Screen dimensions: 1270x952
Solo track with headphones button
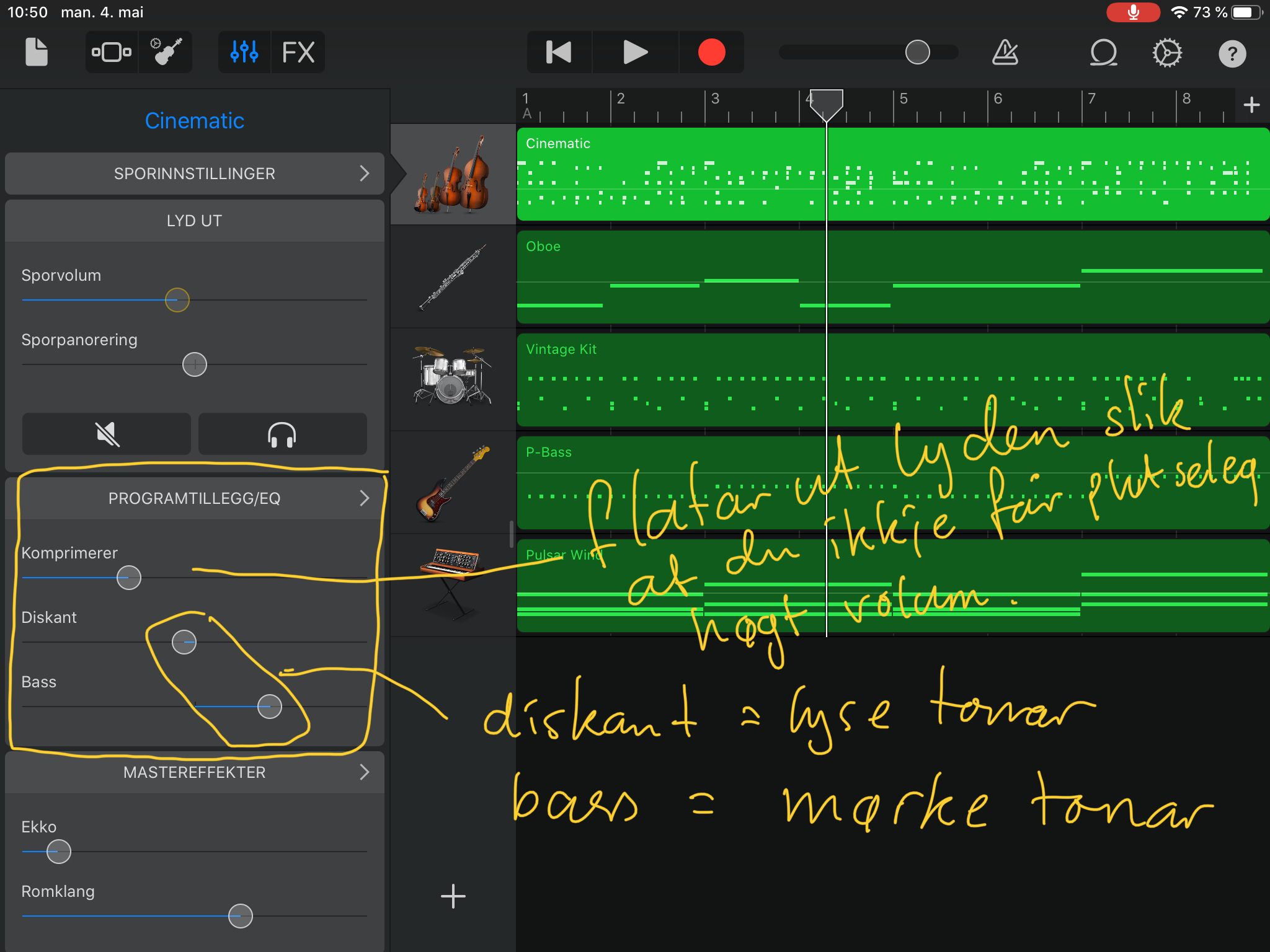pyautogui.click(x=282, y=434)
